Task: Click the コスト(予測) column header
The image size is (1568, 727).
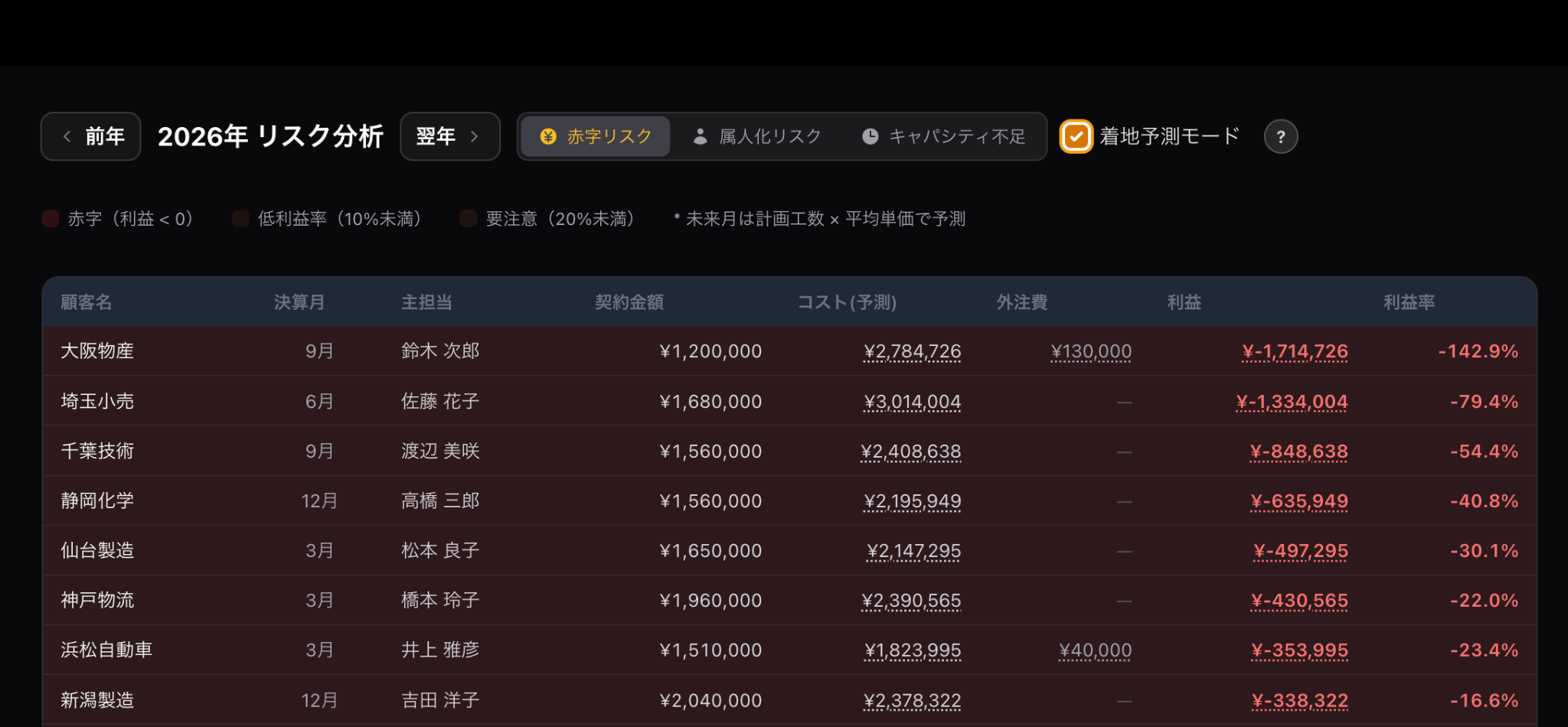Action: [847, 302]
